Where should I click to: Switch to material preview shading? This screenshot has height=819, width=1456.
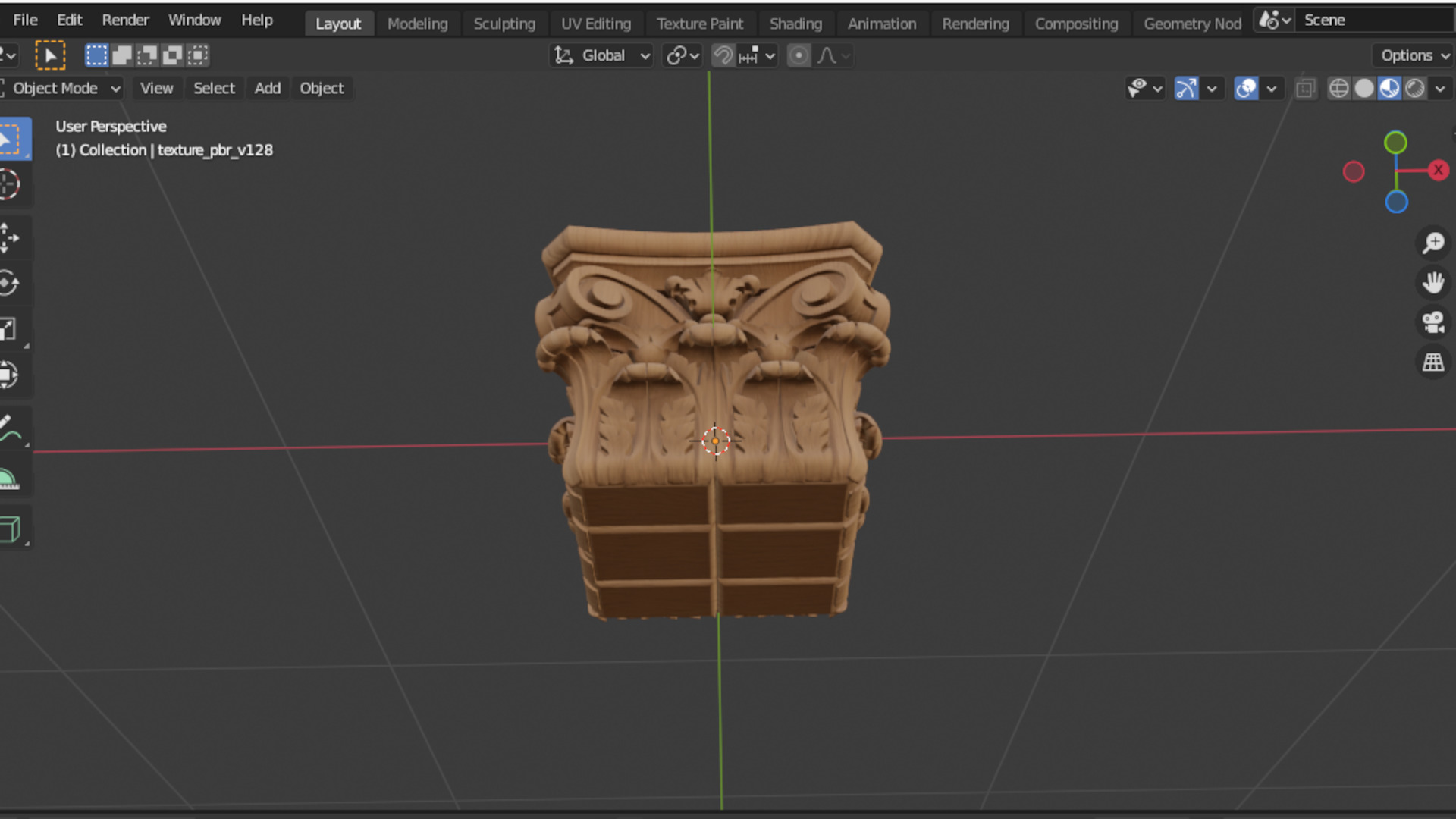coord(1389,89)
